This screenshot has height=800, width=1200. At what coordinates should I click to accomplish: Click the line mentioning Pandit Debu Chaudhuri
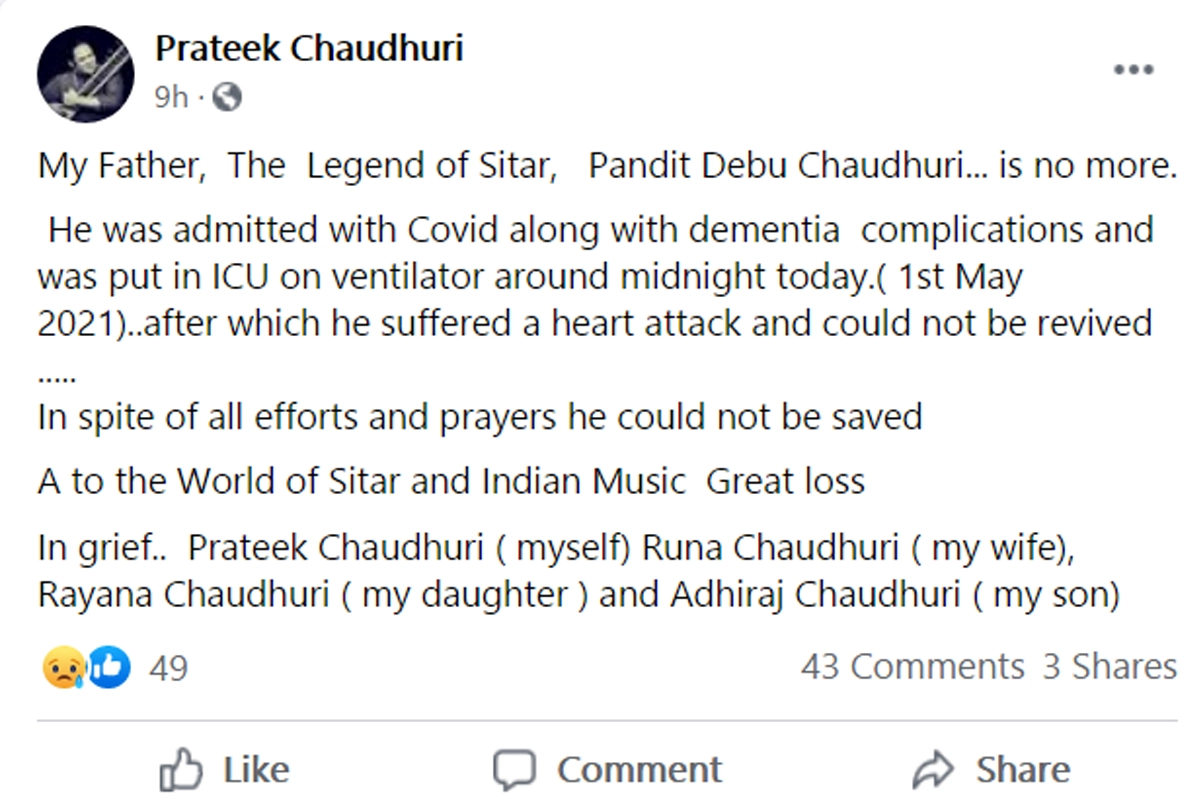(606, 166)
